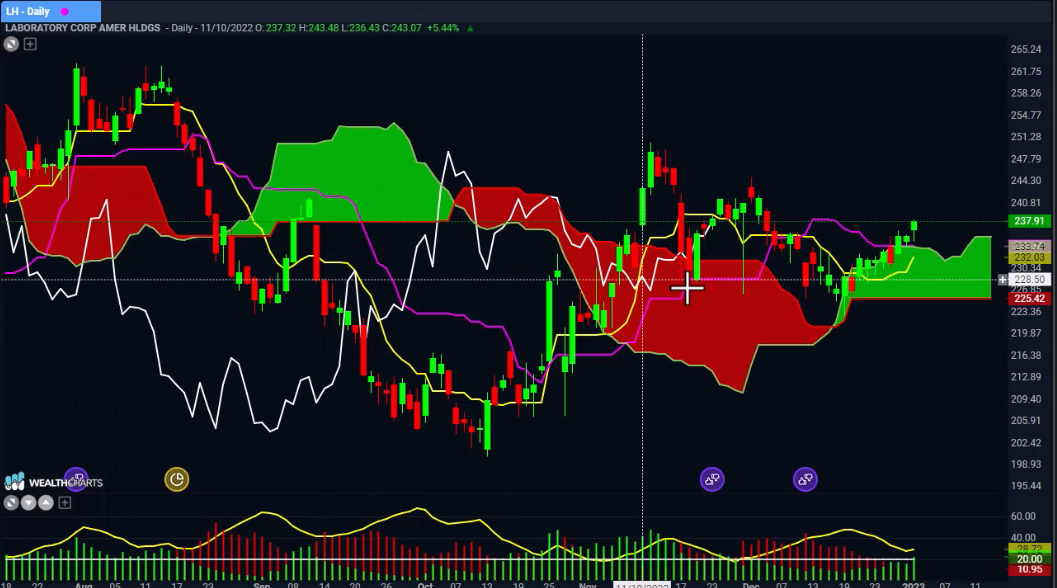Click the Aug label on the time axis
Image resolution: width=1057 pixels, height=588 pixels.
point(84,585)
